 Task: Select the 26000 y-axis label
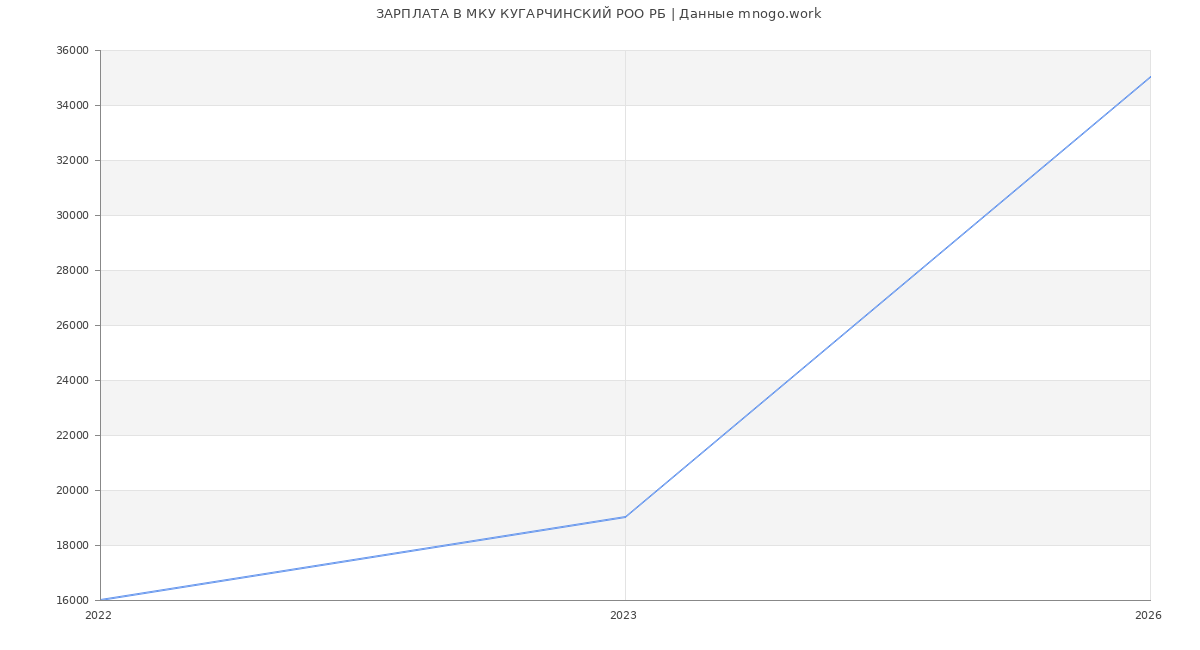point(74,326)
